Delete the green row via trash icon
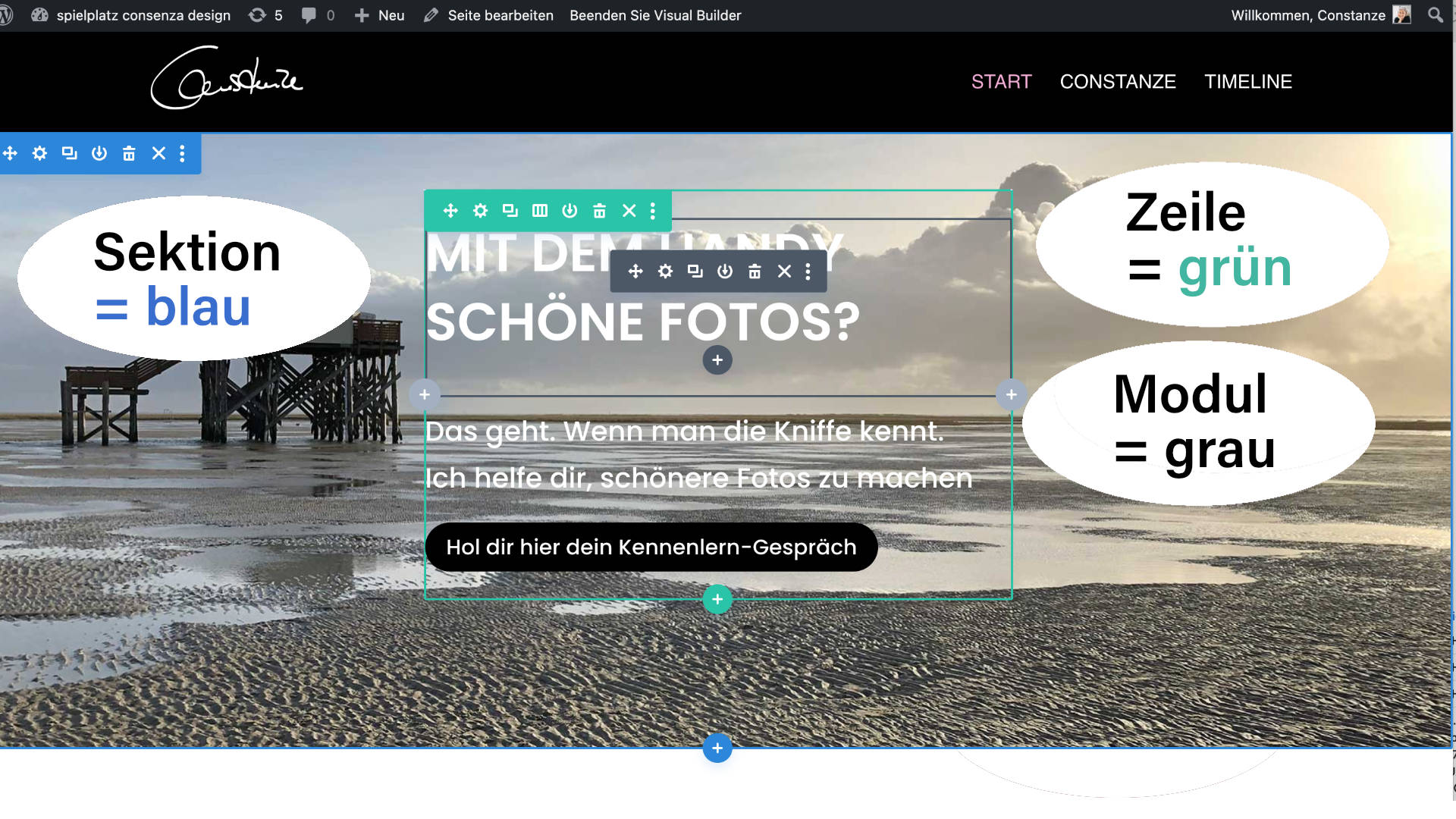The width and height of the screenshot is (1456, 819). pyautogui.click(x=599, y=211)
